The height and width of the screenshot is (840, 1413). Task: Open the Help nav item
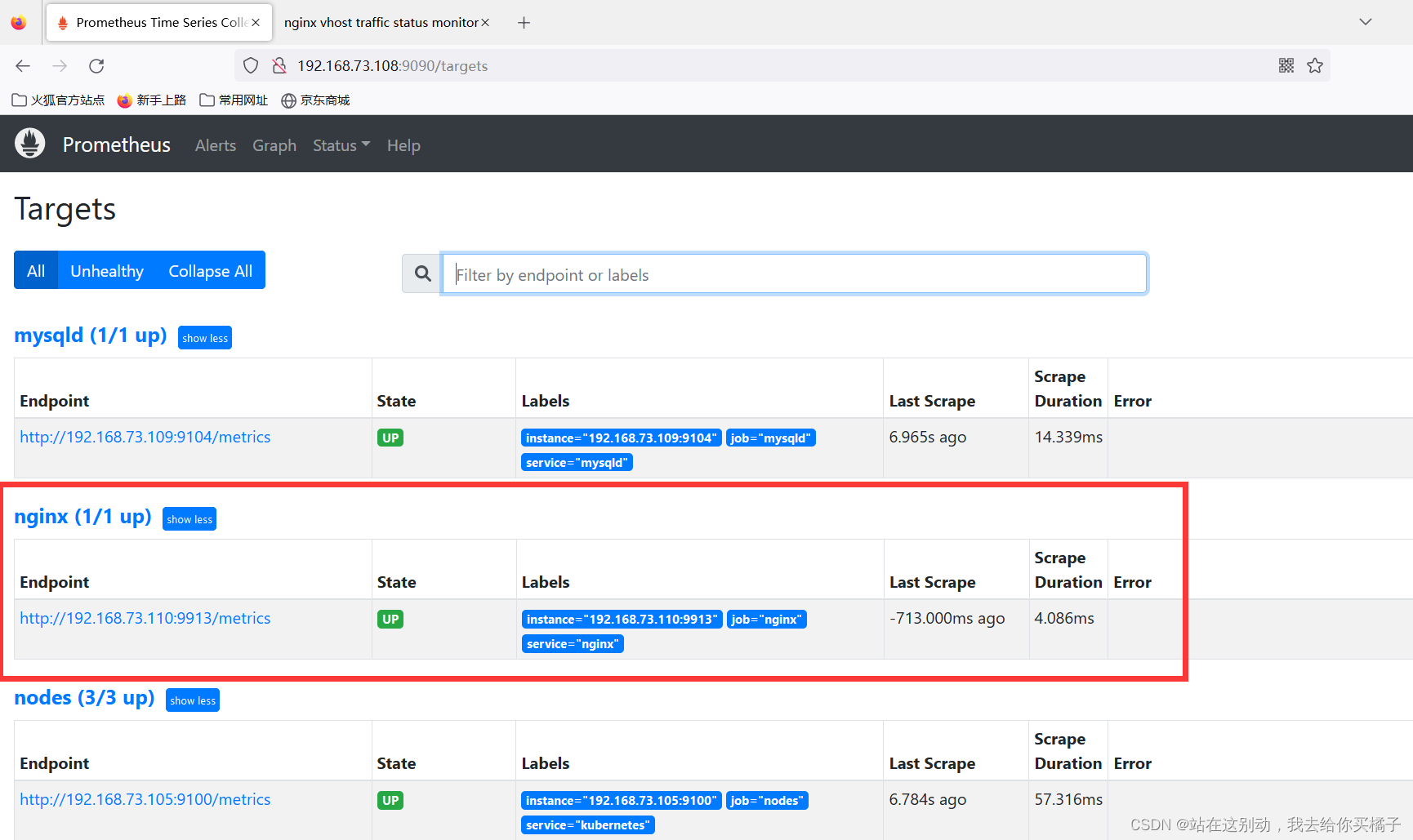(403, 145)
